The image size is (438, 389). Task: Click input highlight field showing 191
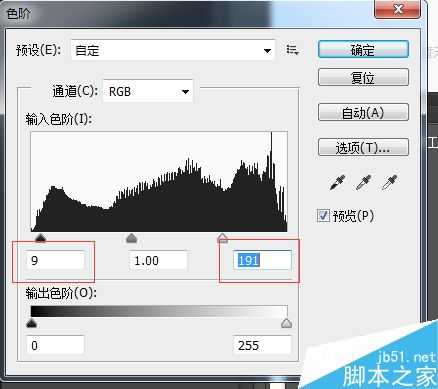262,260
